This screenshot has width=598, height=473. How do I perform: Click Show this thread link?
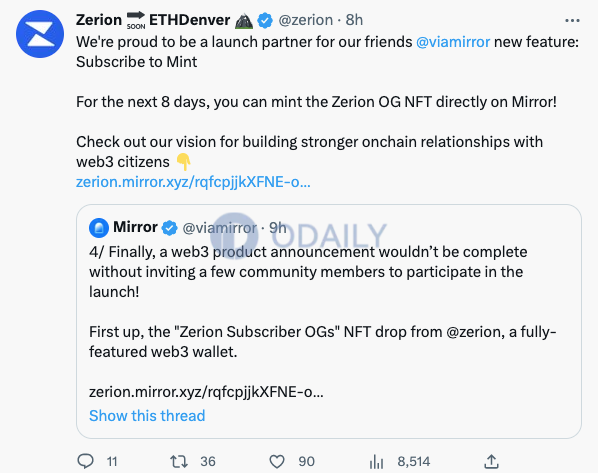pos(147,415)
